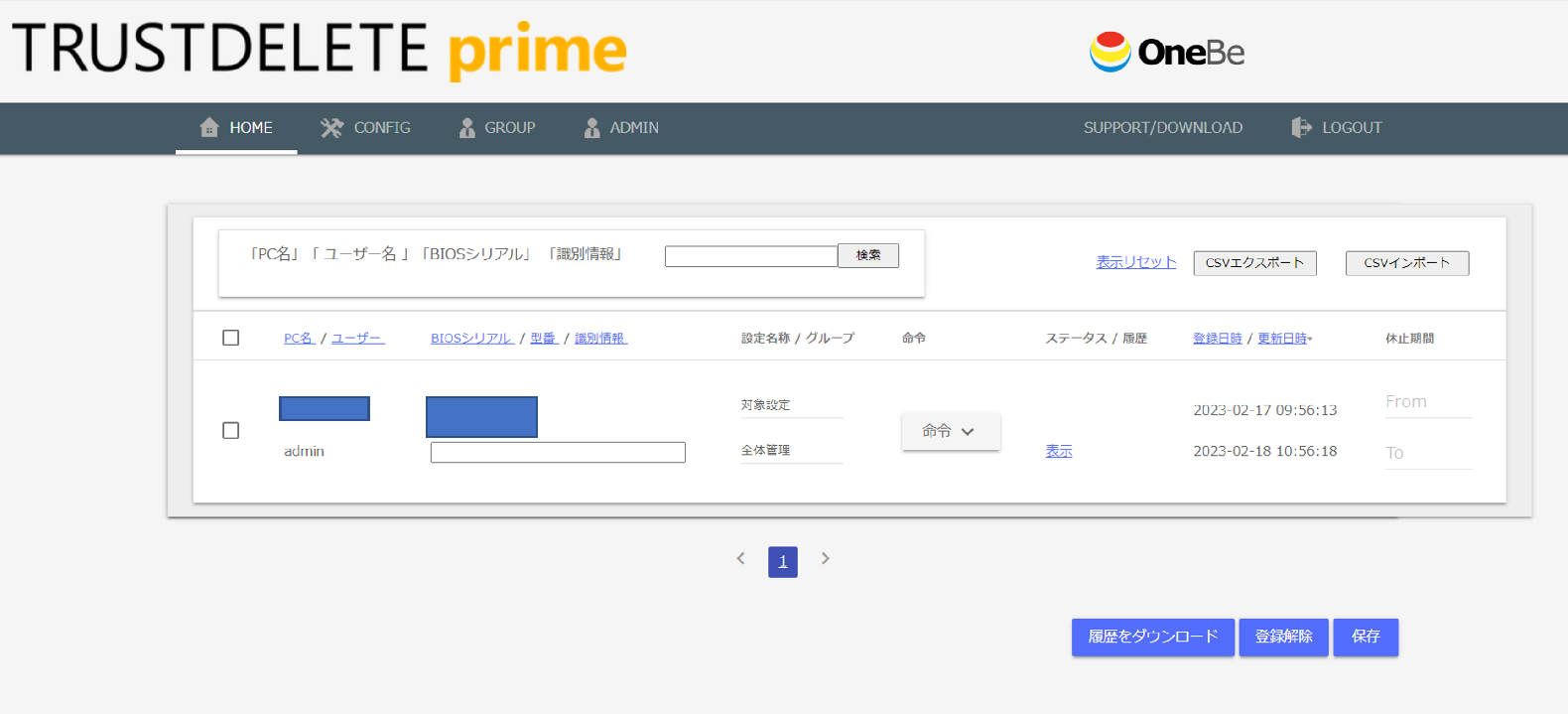The width and height of the screenshot is (1568, 714).
Task: Click the 設定名称 / グループ column header
Action: (797, 338)
